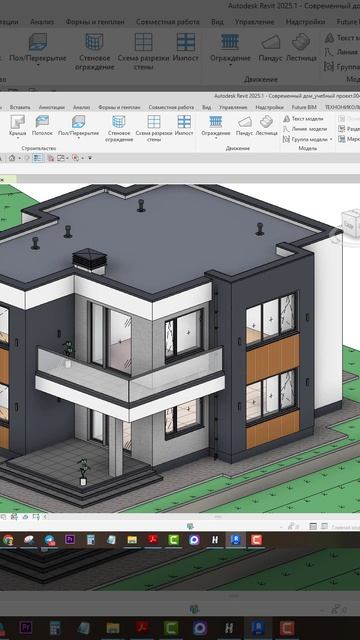Click the Модель panel title
The width and height of the screenshot is (360, 640).
(x=308, y=149)
